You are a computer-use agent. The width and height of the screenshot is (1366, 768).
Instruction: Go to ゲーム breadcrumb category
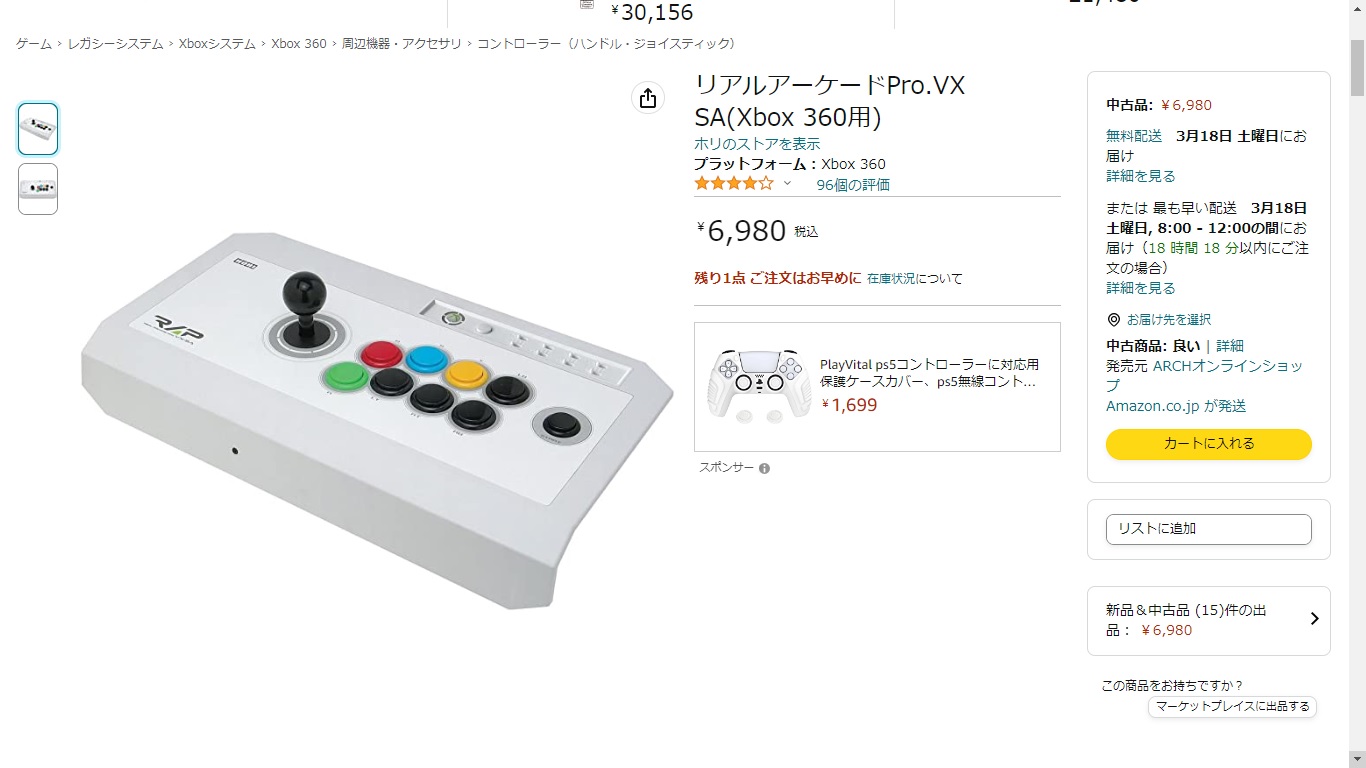[x=34, y=44]
